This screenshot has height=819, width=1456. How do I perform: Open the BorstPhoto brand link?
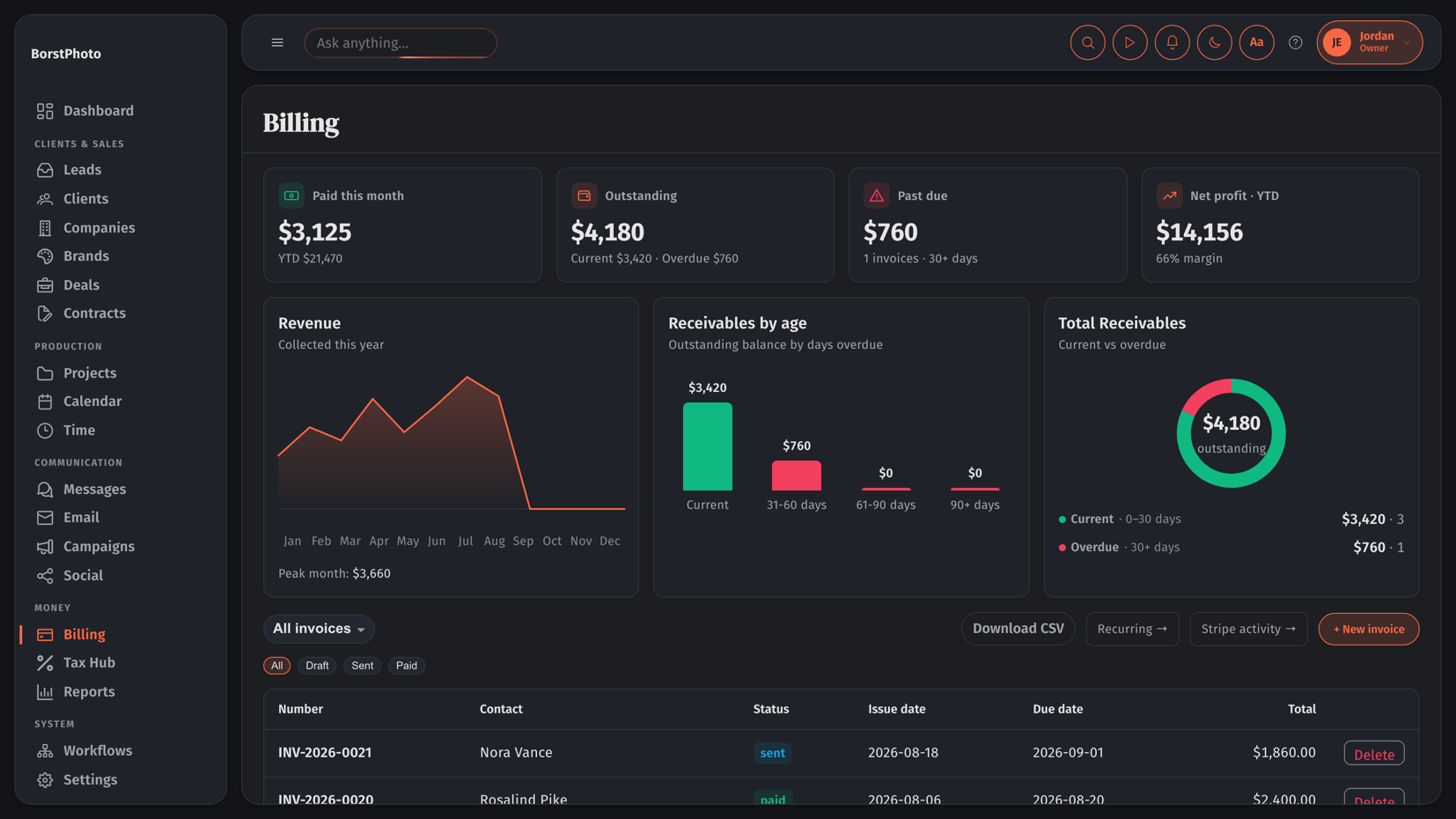[66, 54]
